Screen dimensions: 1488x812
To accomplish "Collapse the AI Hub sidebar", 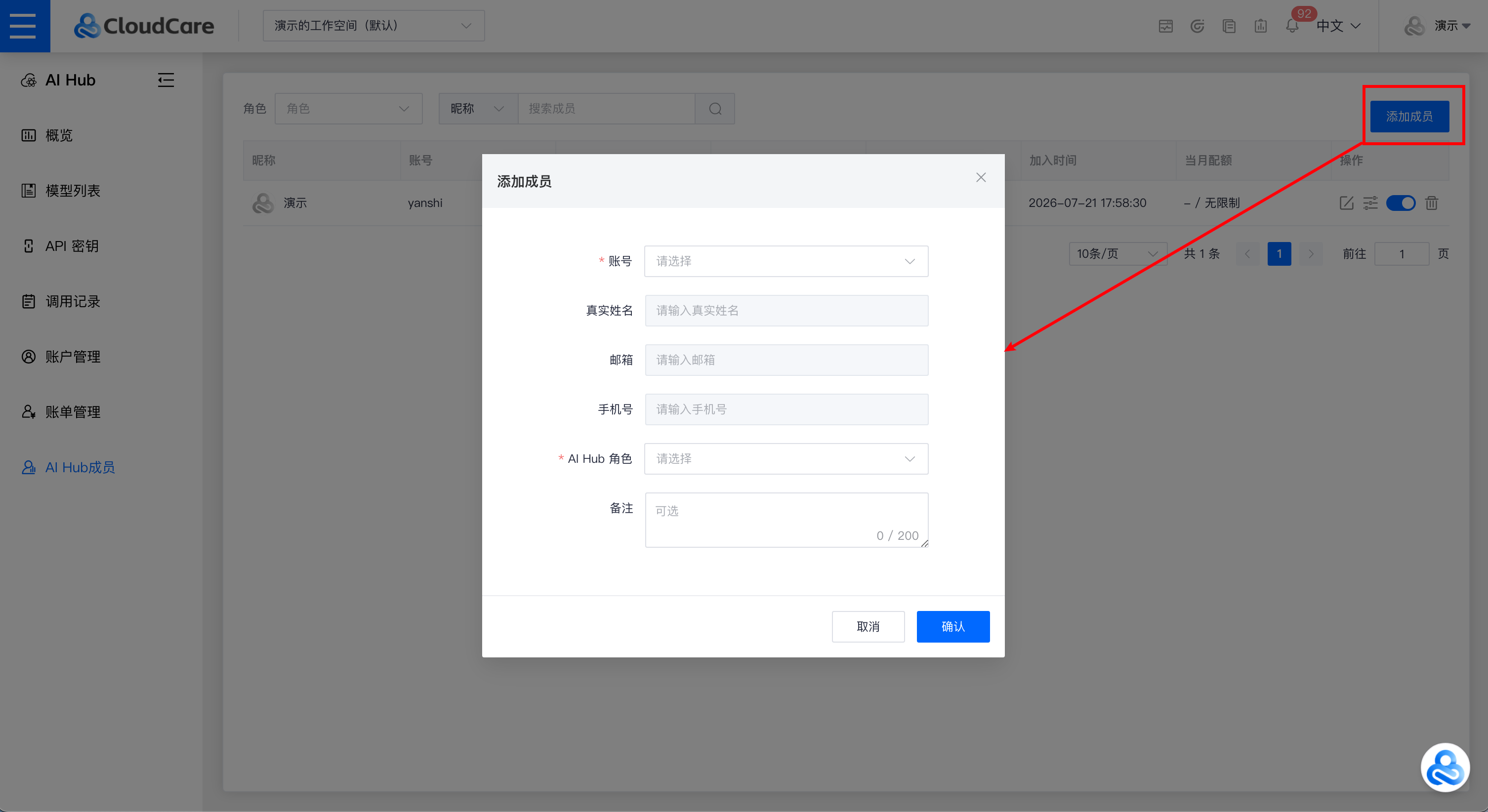I will click(x=166, y=80).
